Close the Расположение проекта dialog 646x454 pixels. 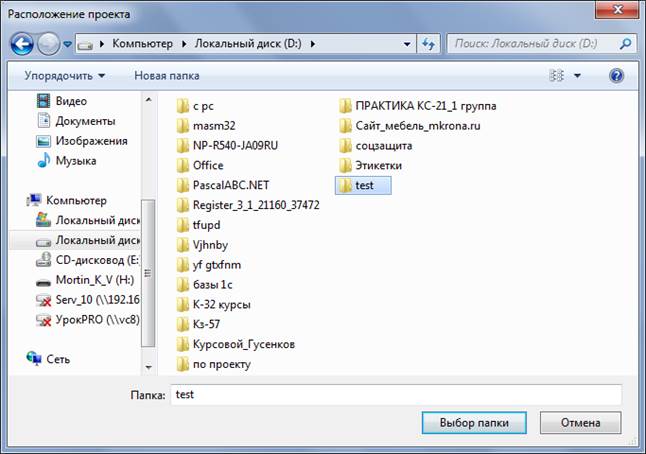pyautogui.click(x=617, y=9)
